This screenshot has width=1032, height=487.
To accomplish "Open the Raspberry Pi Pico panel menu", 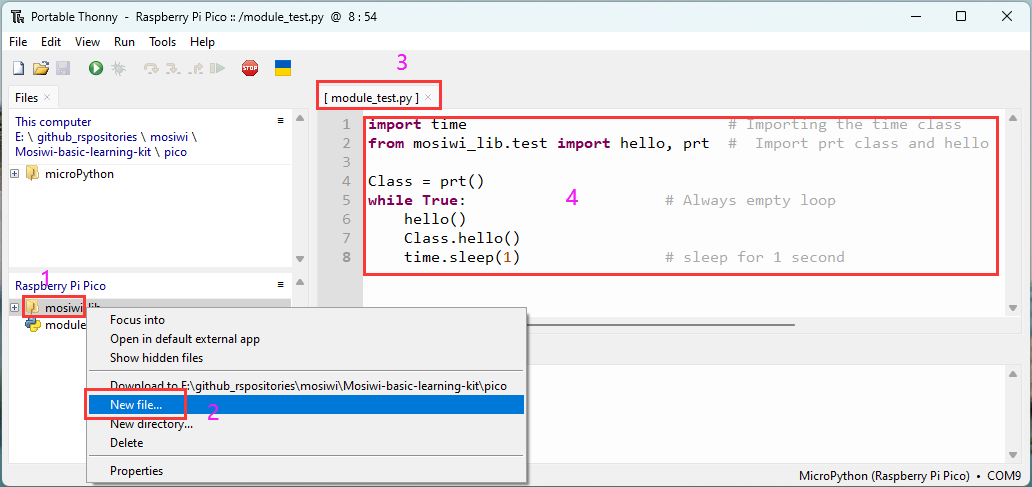I will [280, 284].
